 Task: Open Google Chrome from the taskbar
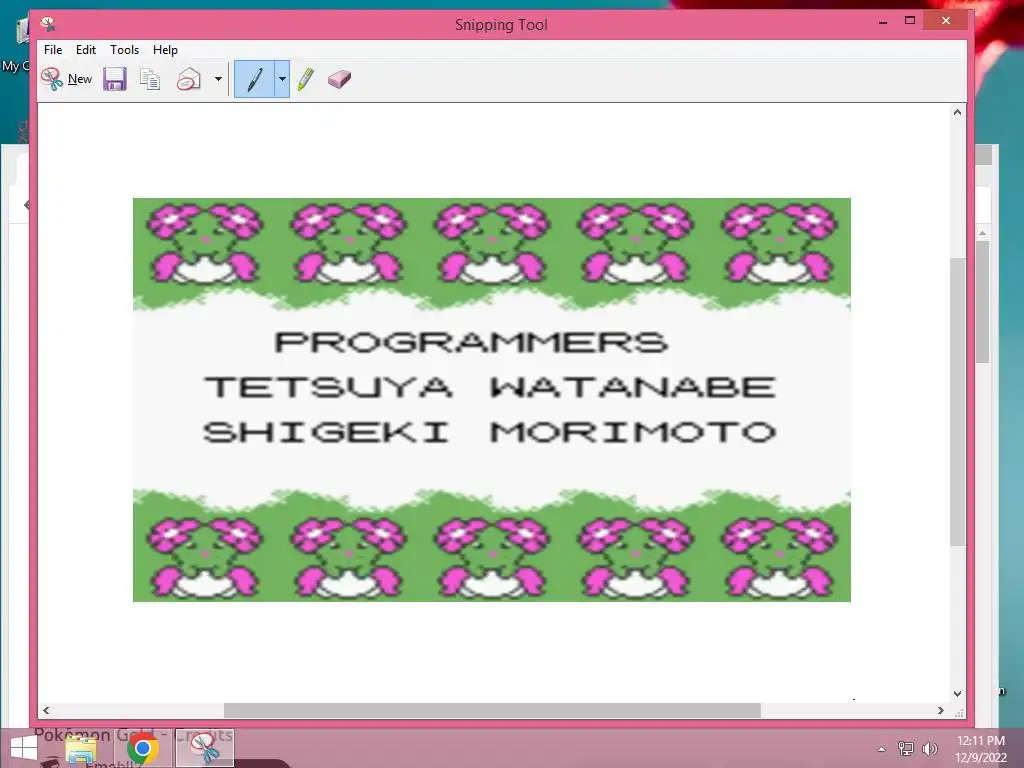(x=142, y=749)
